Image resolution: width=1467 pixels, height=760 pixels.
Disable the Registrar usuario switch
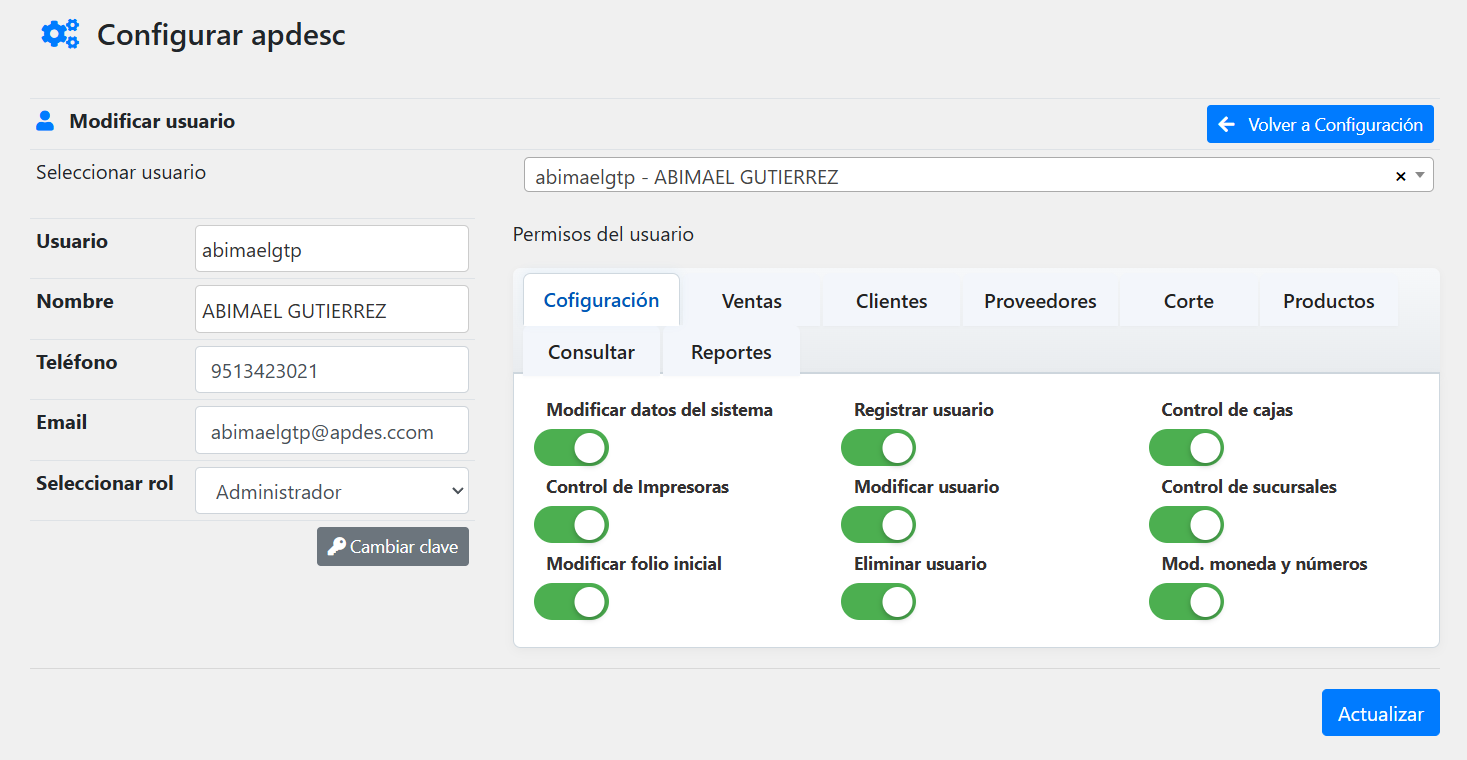click(x=878, y=448)
